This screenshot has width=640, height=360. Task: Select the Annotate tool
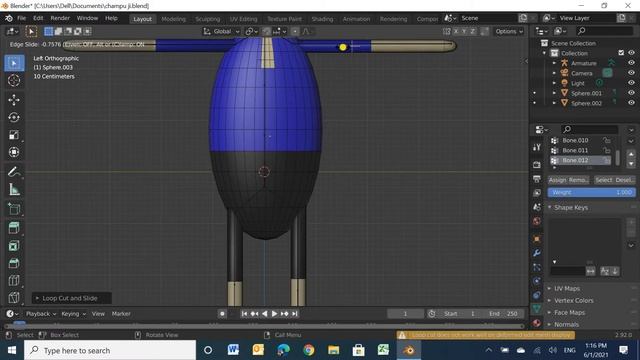[14, 172]
